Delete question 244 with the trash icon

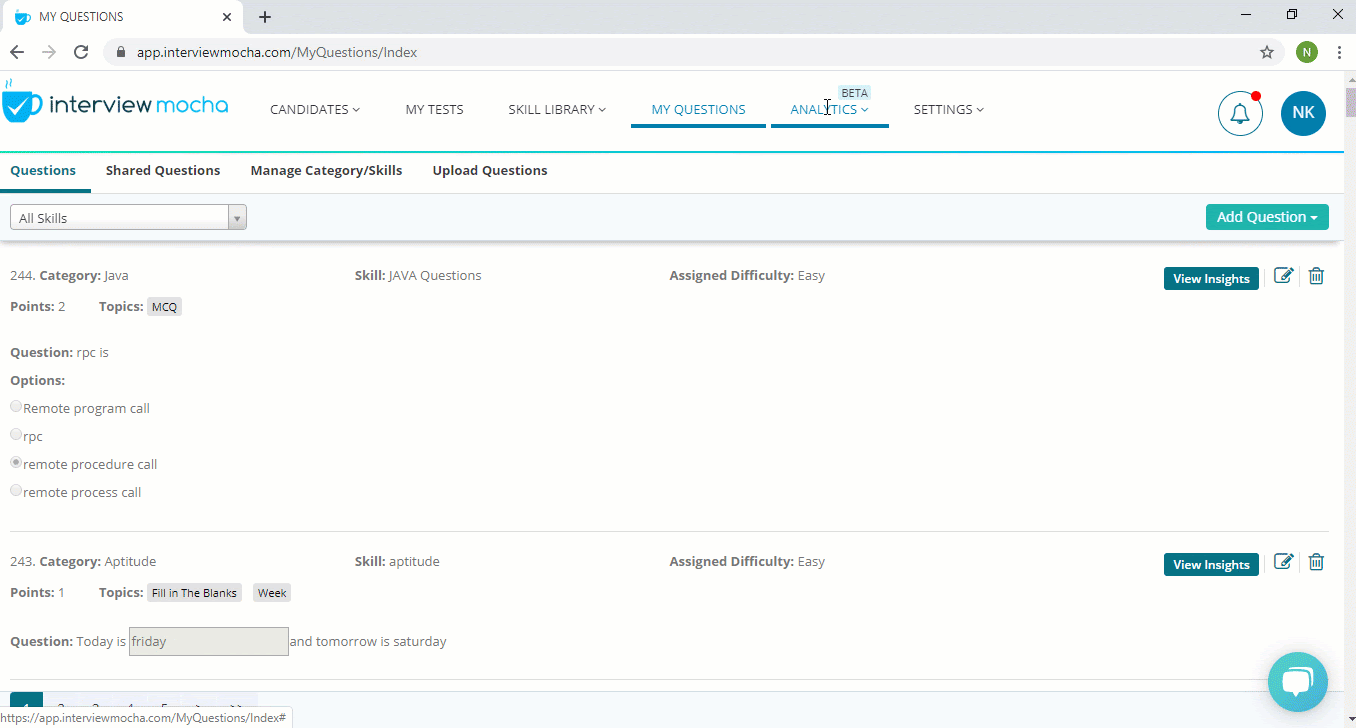coord(1316,276)
